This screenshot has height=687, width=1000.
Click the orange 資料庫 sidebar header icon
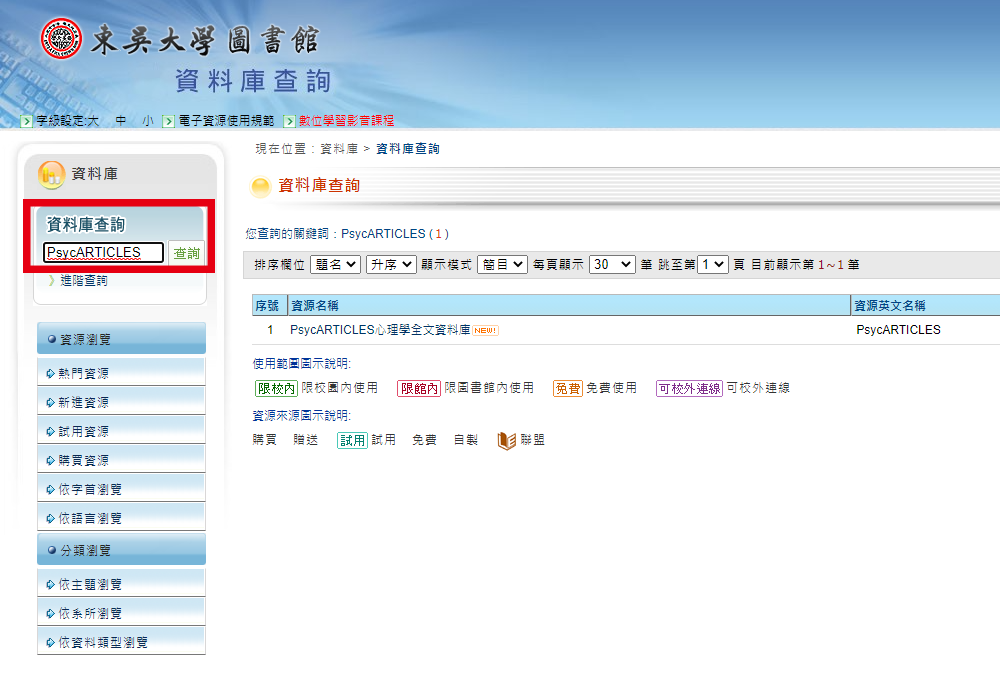click(51, 175)
